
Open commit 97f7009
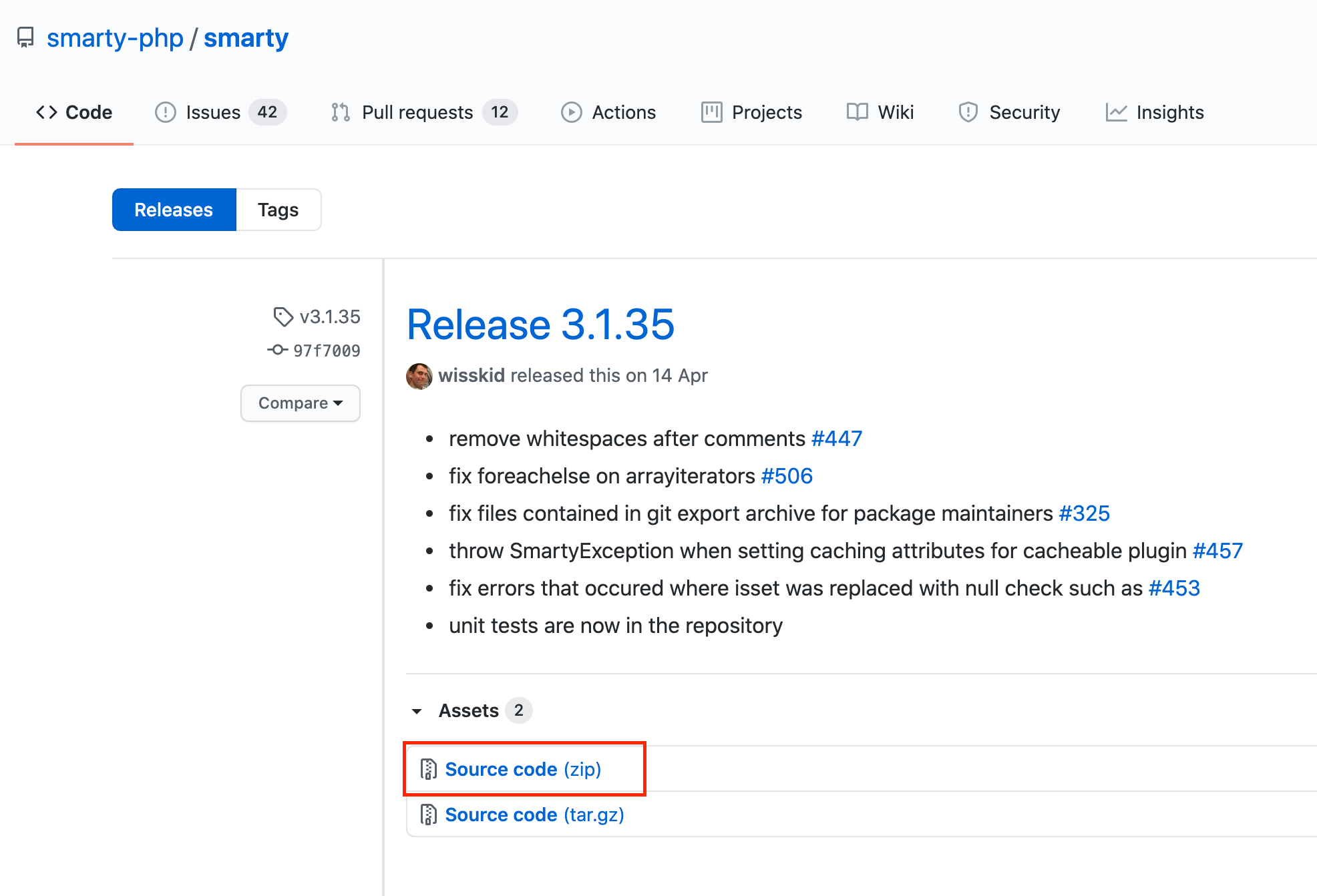pos(327,351)
